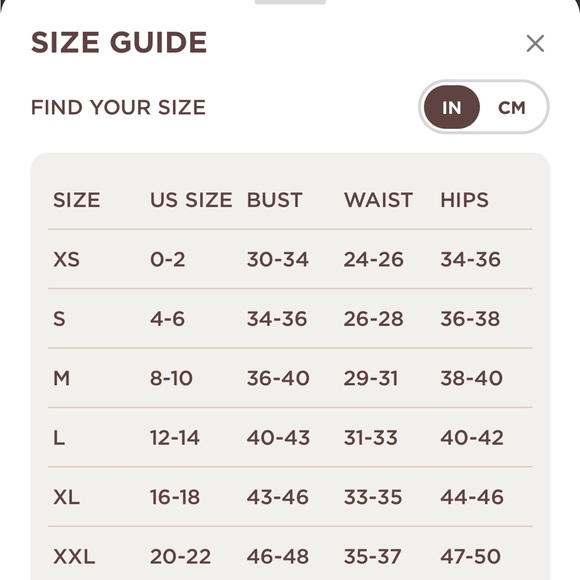Grab the sheet drag handle at top

click(290, 2)
